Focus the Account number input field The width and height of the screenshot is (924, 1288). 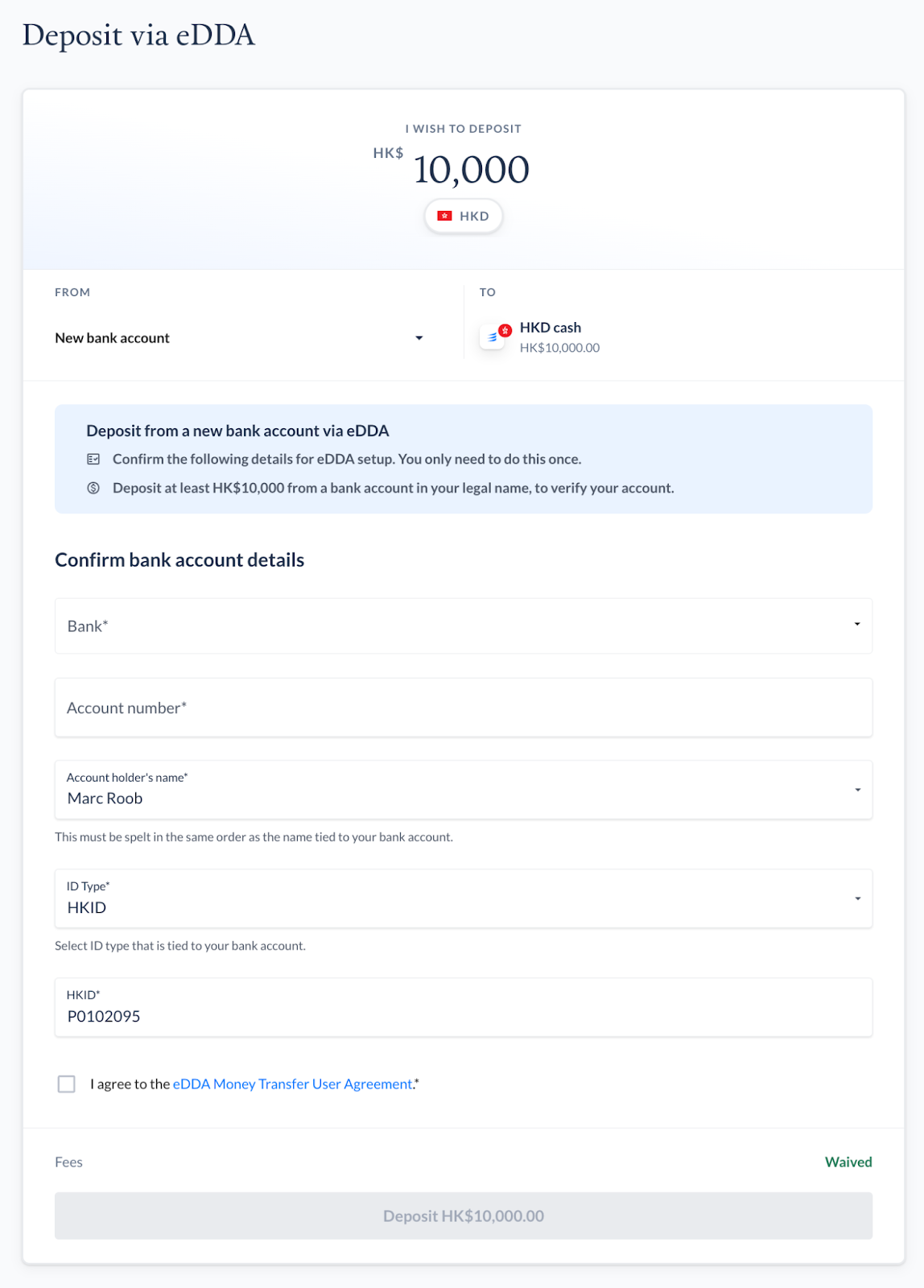tap(464, 708)
